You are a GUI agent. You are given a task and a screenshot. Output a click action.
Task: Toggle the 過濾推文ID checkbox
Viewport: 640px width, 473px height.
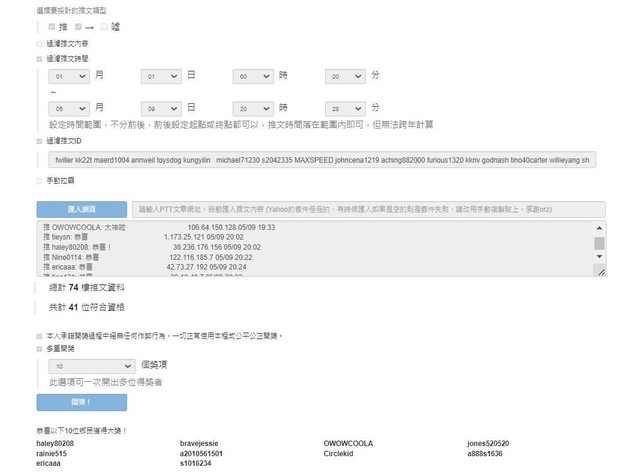[40, 142]
